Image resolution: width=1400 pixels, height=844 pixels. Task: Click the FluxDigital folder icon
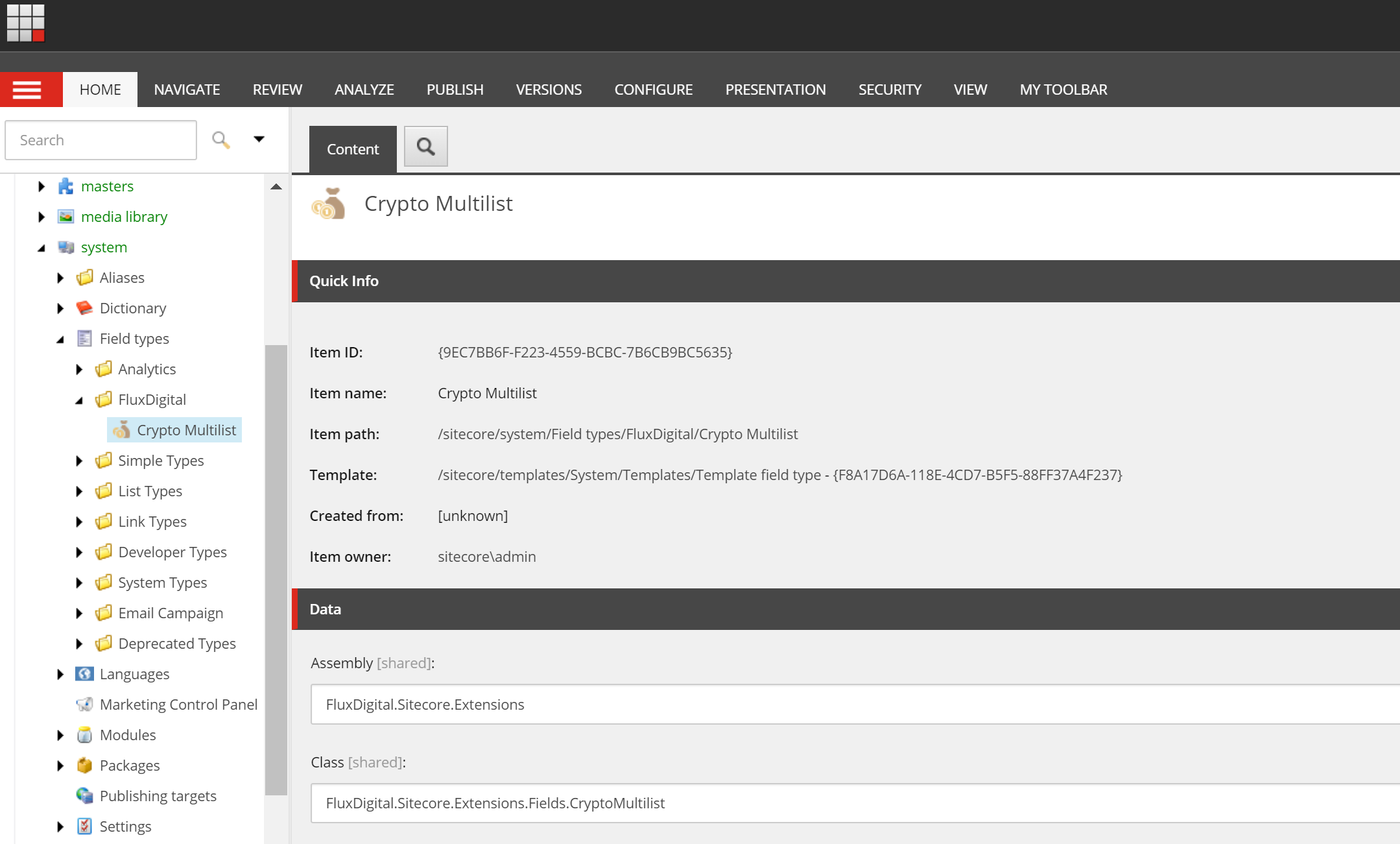click(104, 400)
